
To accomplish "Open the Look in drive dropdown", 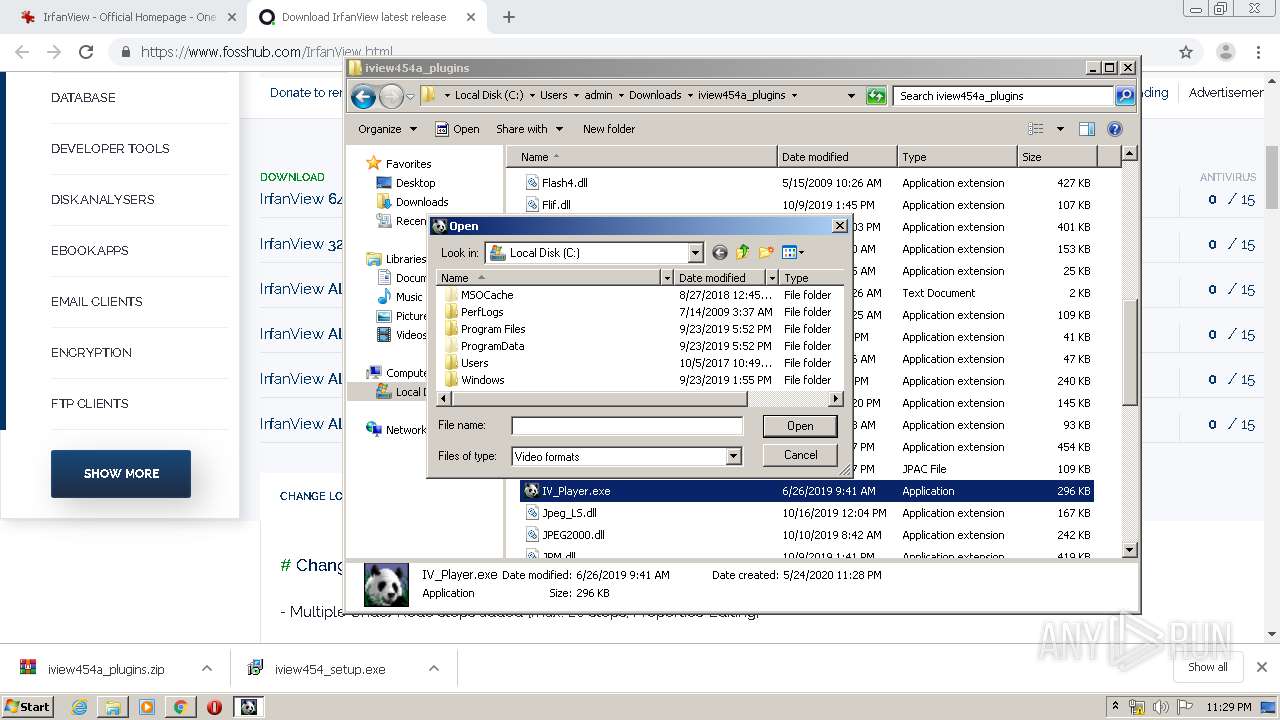I will (x=695, y=253).
